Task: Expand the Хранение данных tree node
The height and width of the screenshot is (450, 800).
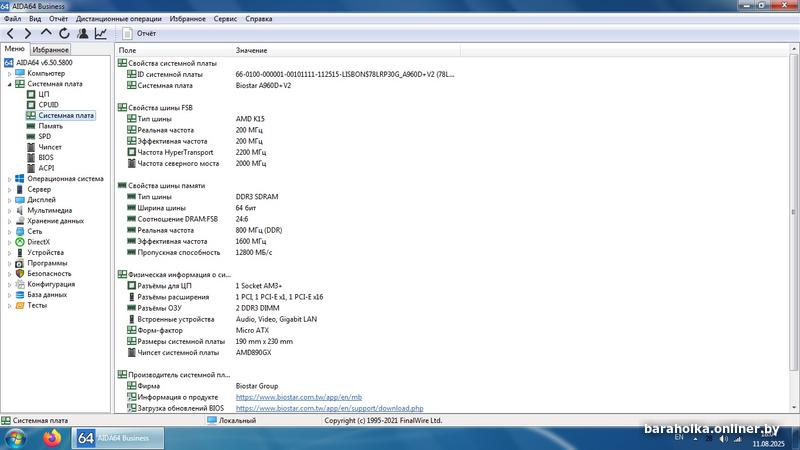Action: [9, 221]
